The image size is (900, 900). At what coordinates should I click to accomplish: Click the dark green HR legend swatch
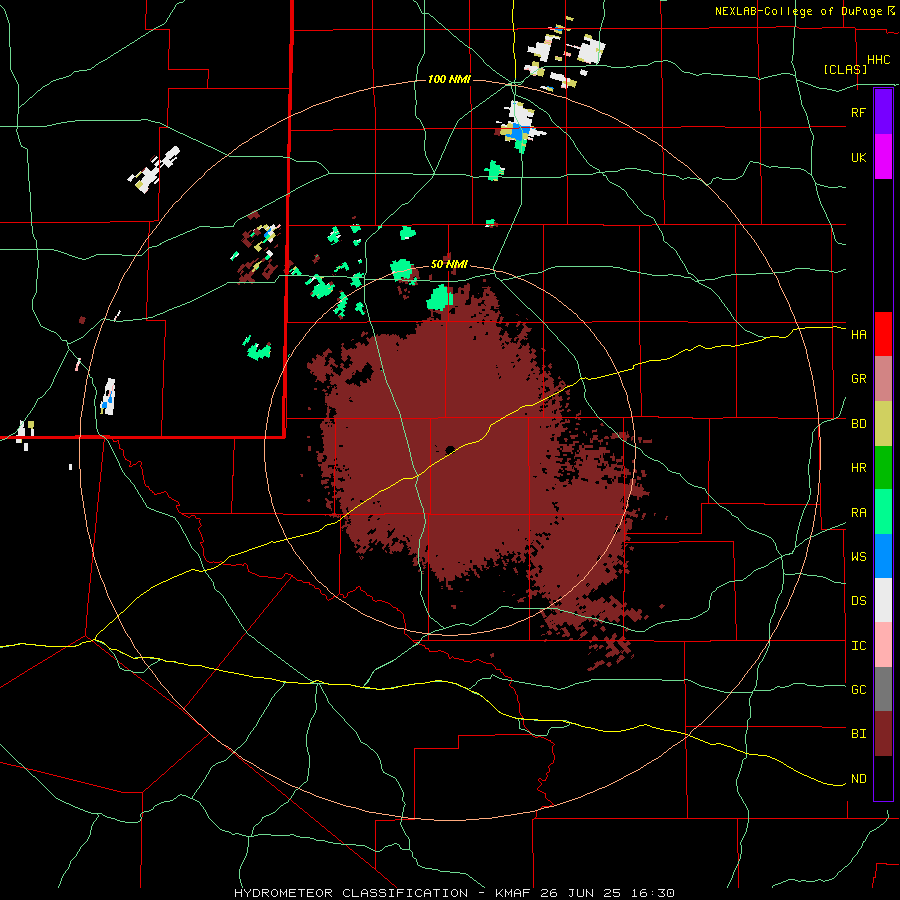point(883,468)
